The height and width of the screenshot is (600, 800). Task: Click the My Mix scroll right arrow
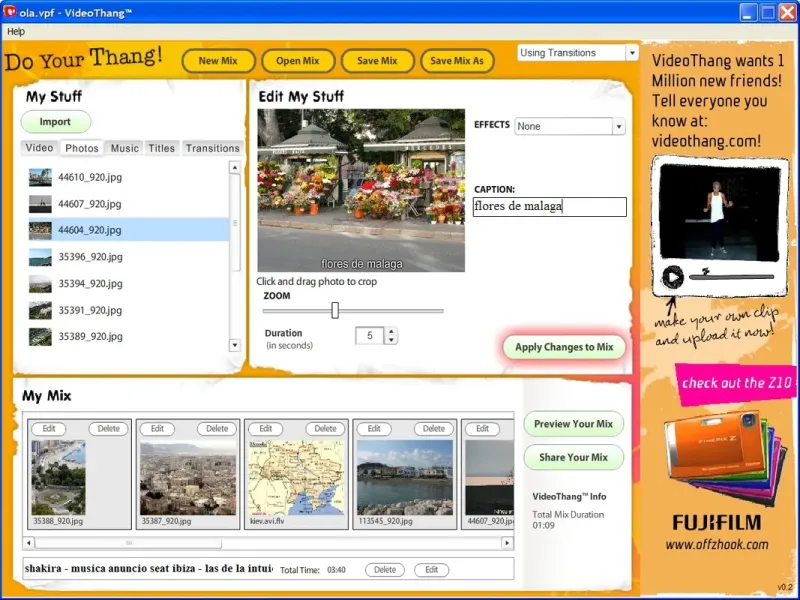[507, 543]
